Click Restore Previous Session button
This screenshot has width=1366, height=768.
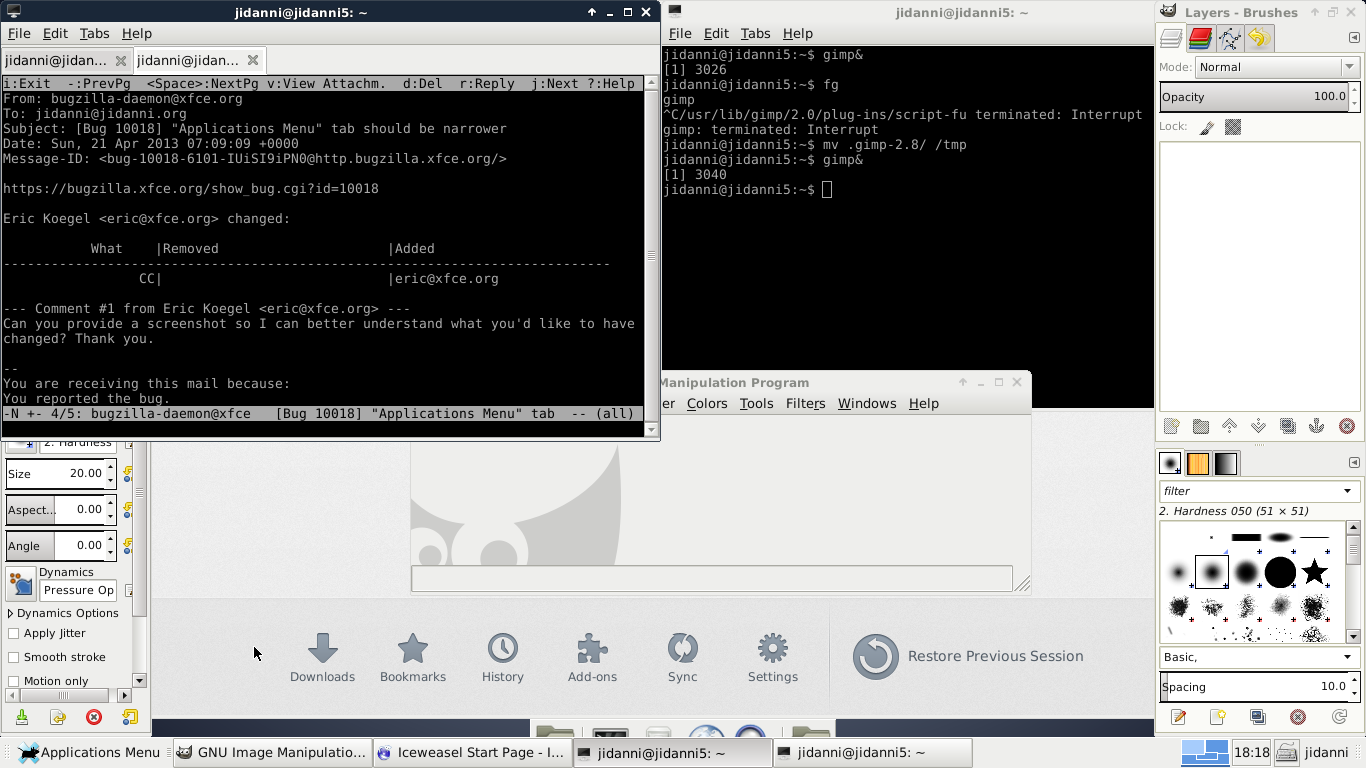click(x=968, y=656)
